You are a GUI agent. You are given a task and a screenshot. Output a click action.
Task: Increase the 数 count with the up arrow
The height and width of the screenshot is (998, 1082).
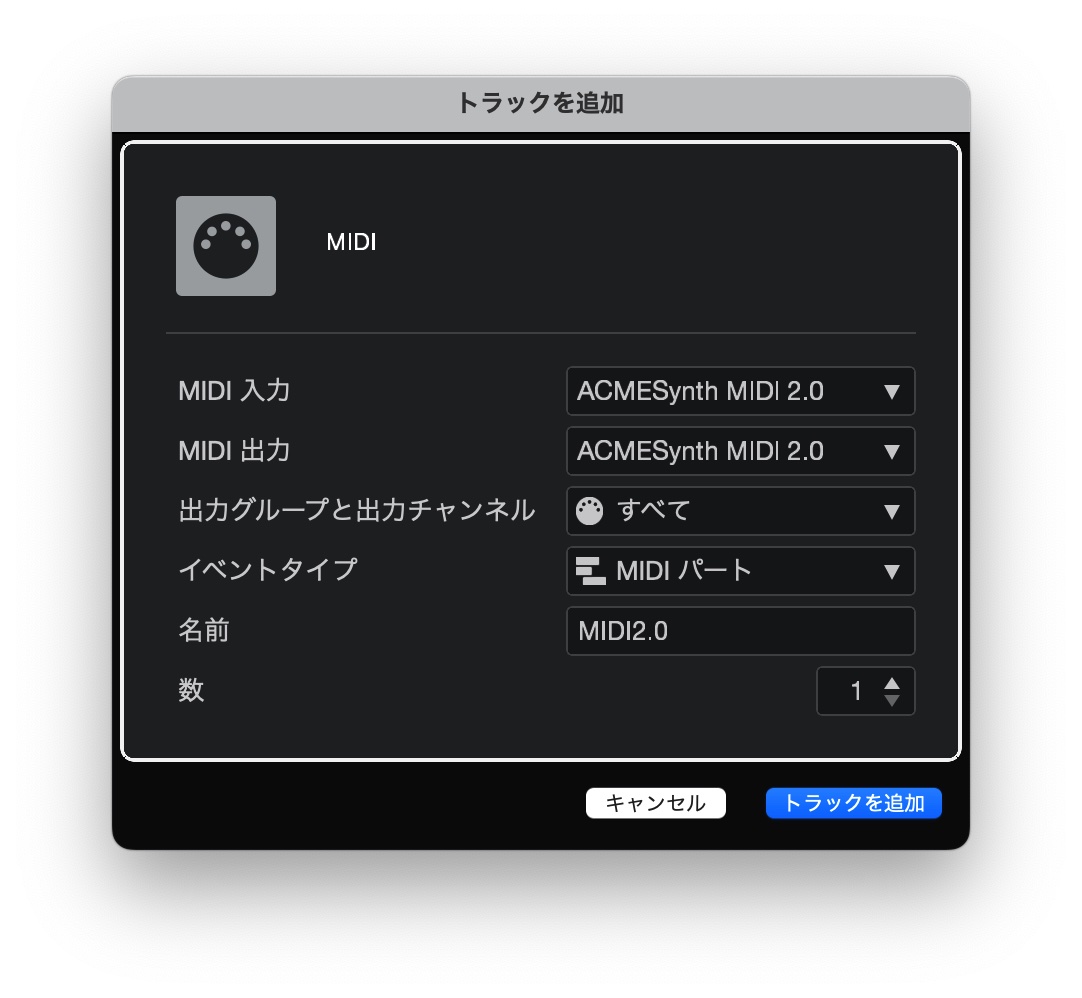(892, 684)
